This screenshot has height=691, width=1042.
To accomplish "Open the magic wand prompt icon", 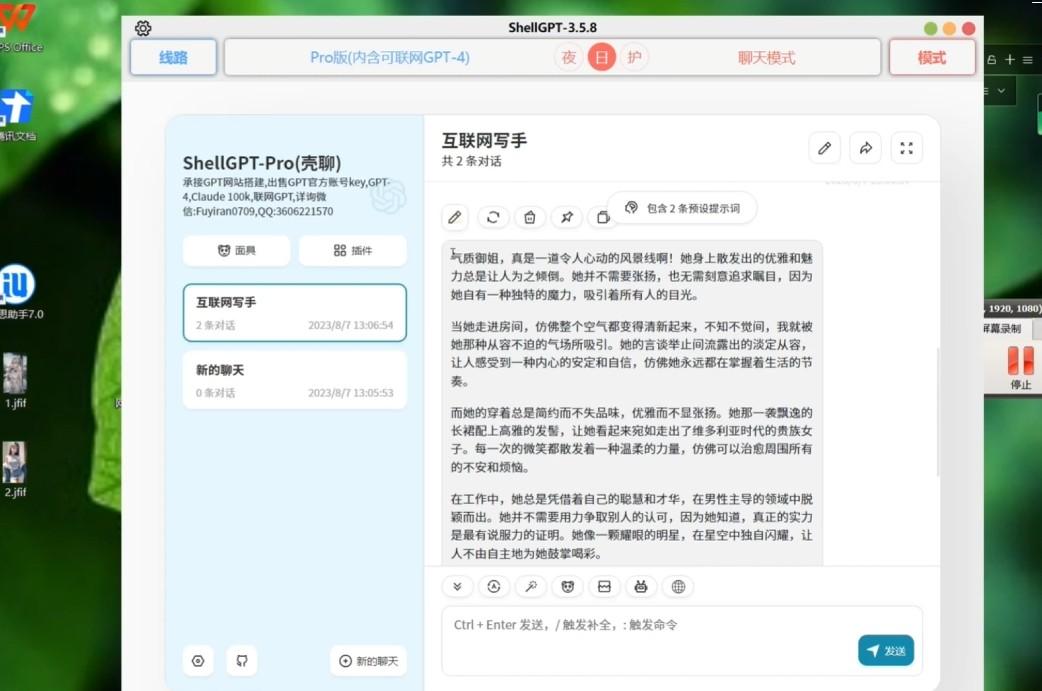I will (x=531, y=587).
